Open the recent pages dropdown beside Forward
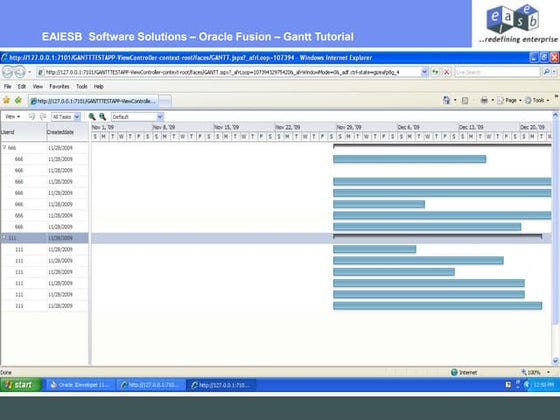 30,72
